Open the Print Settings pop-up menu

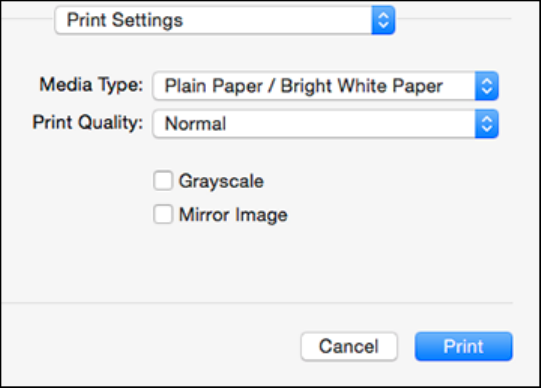coord(225,20)
